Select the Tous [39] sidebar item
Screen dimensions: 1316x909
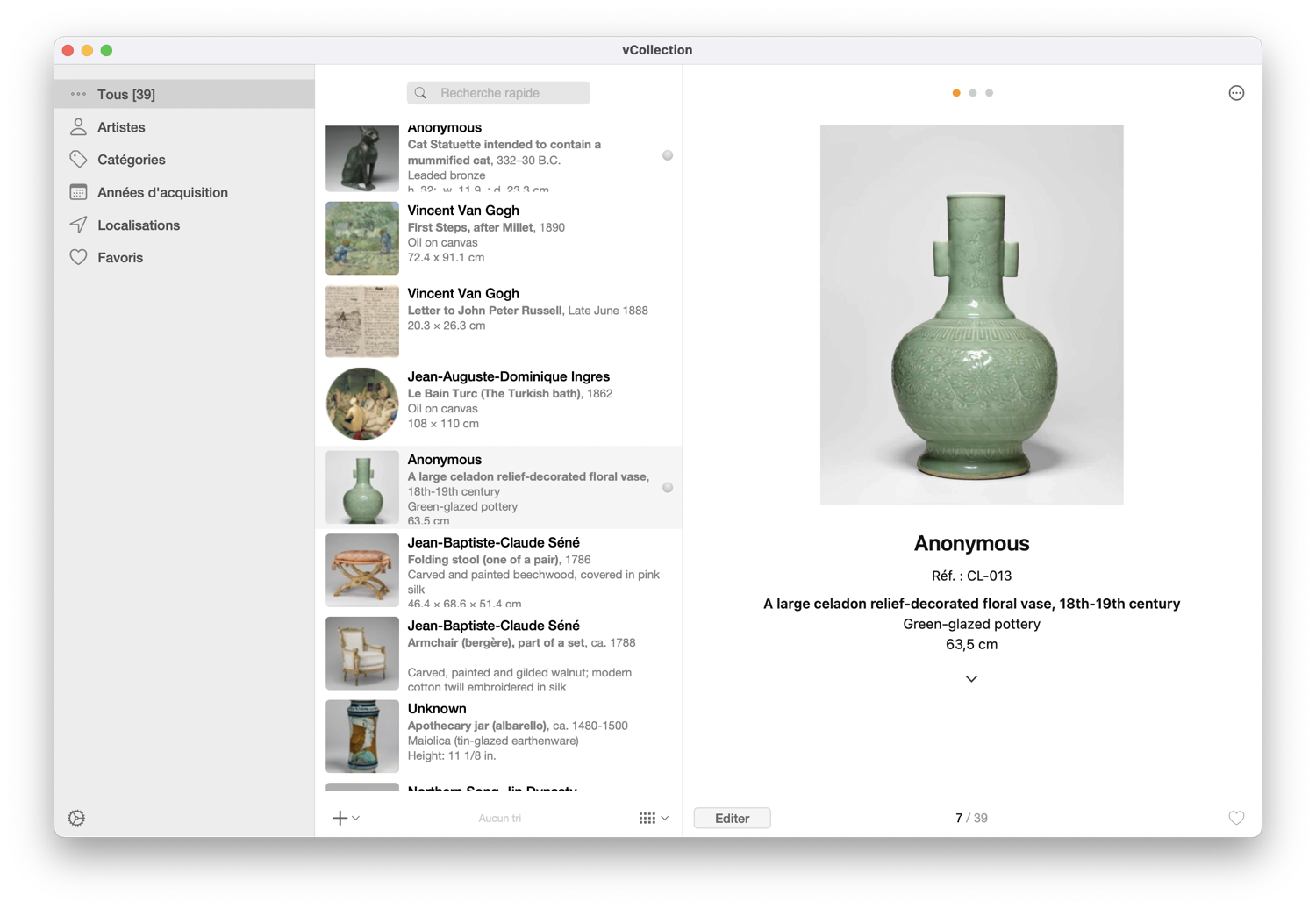point(184,94)
